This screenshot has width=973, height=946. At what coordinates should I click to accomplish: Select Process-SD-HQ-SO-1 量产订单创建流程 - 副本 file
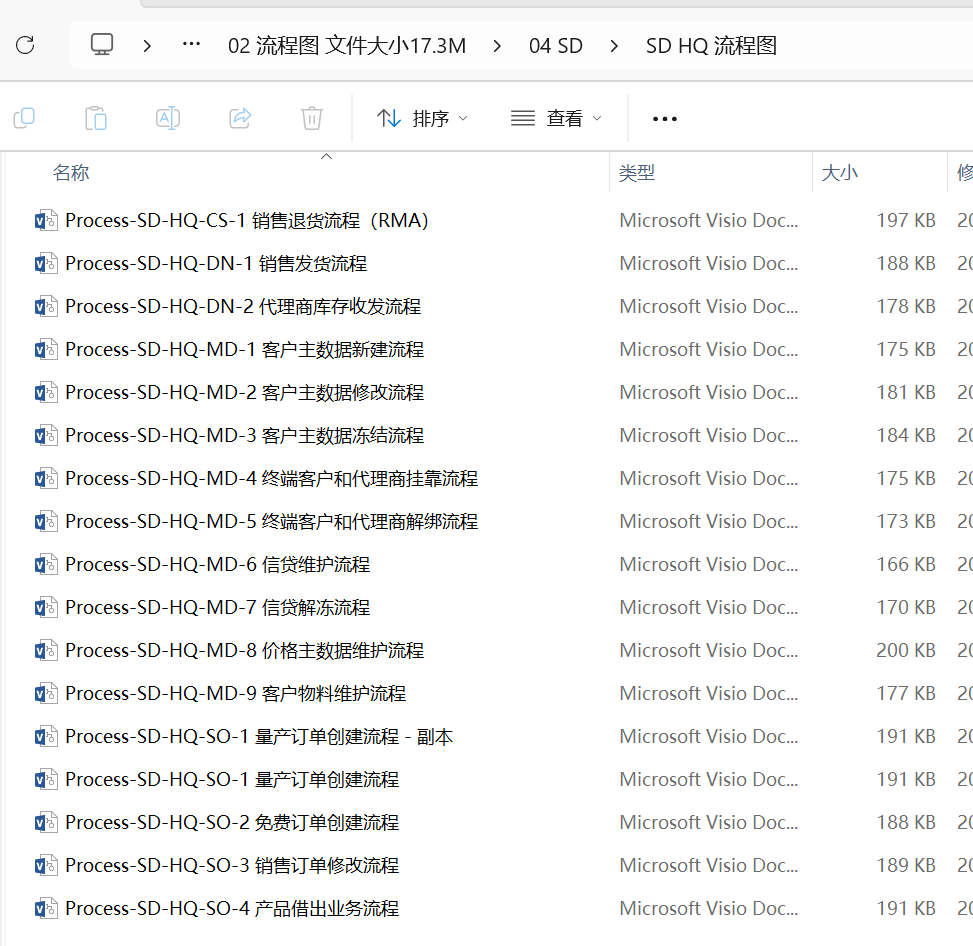(x=259, y=737)
